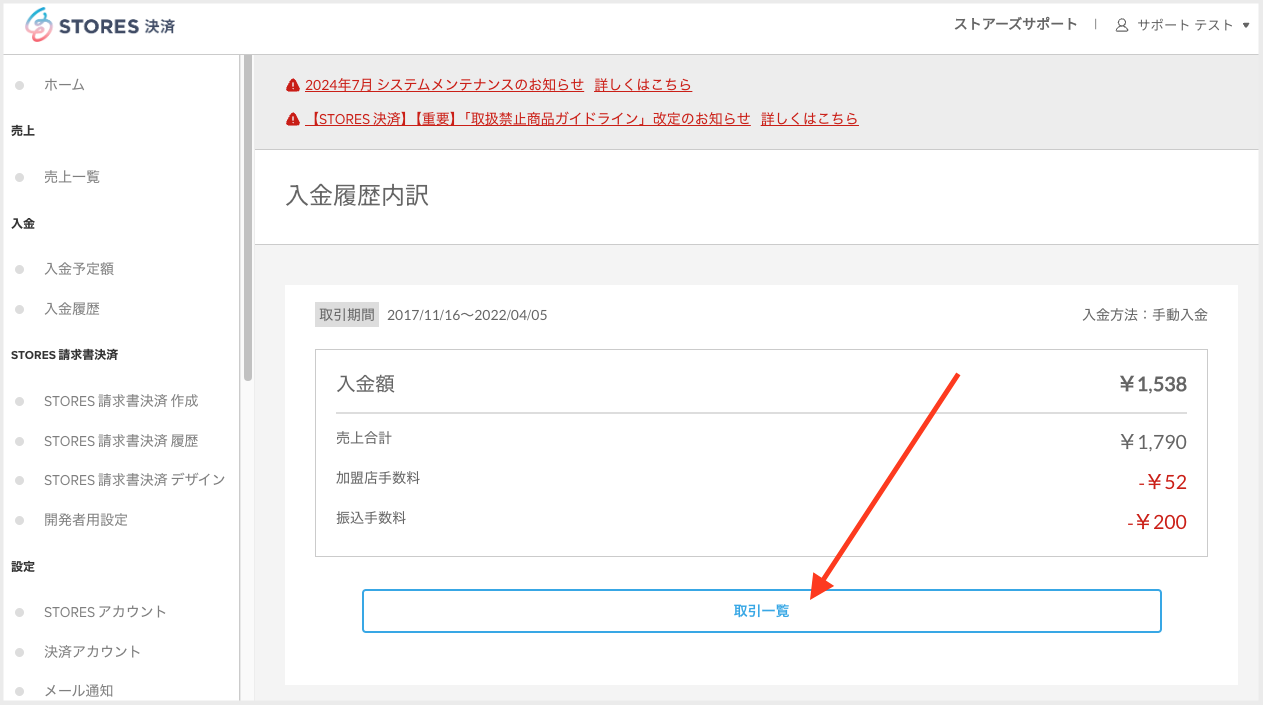The width and height of the screenshot is (1263, 705).
Task: Open STORES アカウント settings
Action: coord(105,612)
